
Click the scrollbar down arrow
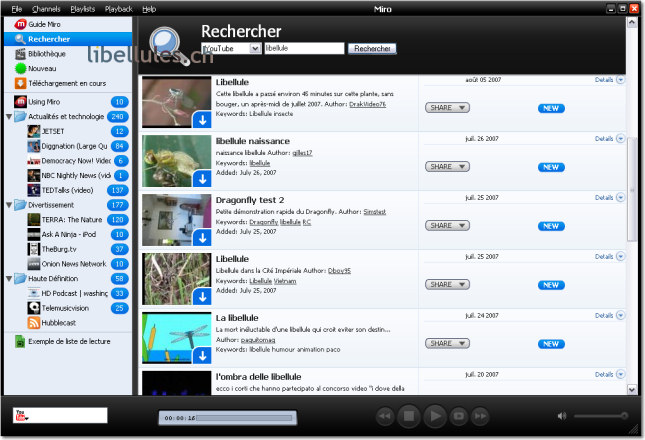pos(632,389)
